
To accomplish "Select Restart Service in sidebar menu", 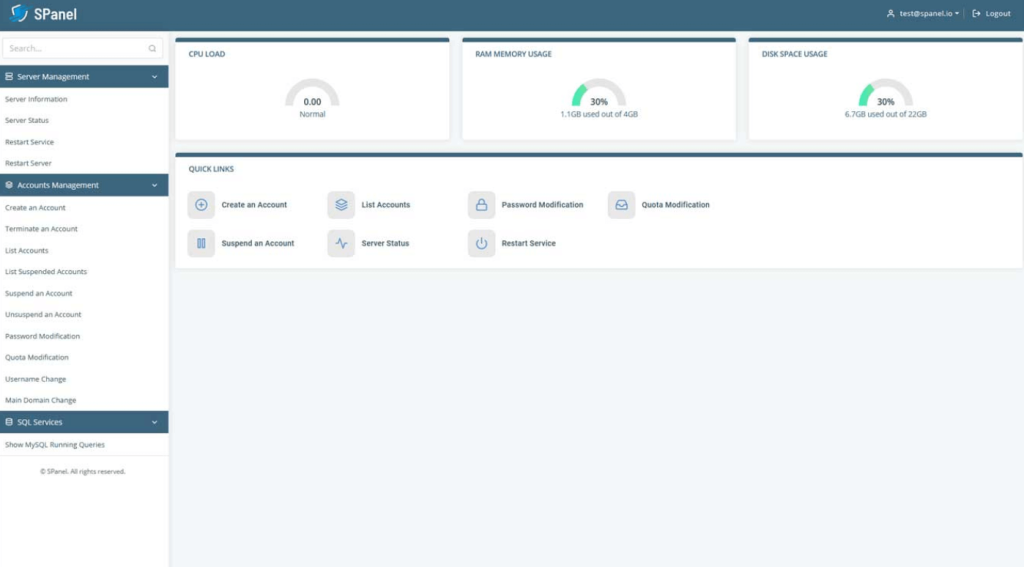I will click(29, 142).
